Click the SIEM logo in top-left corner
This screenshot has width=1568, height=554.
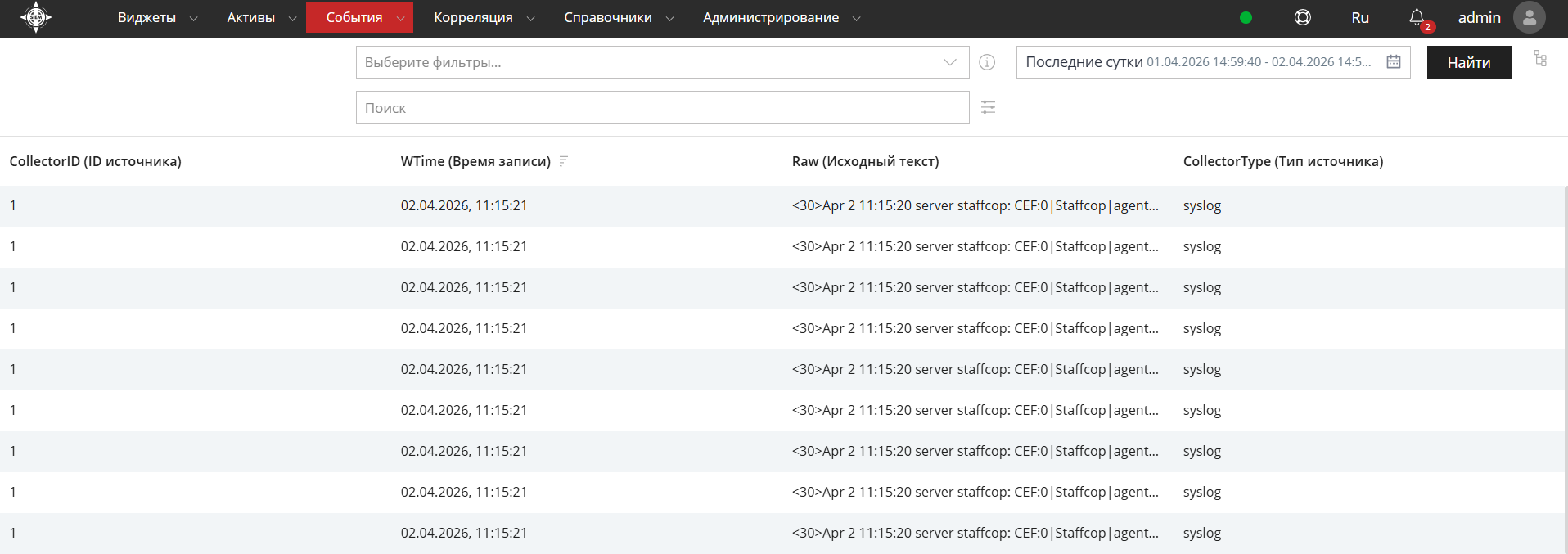point(35,17)
